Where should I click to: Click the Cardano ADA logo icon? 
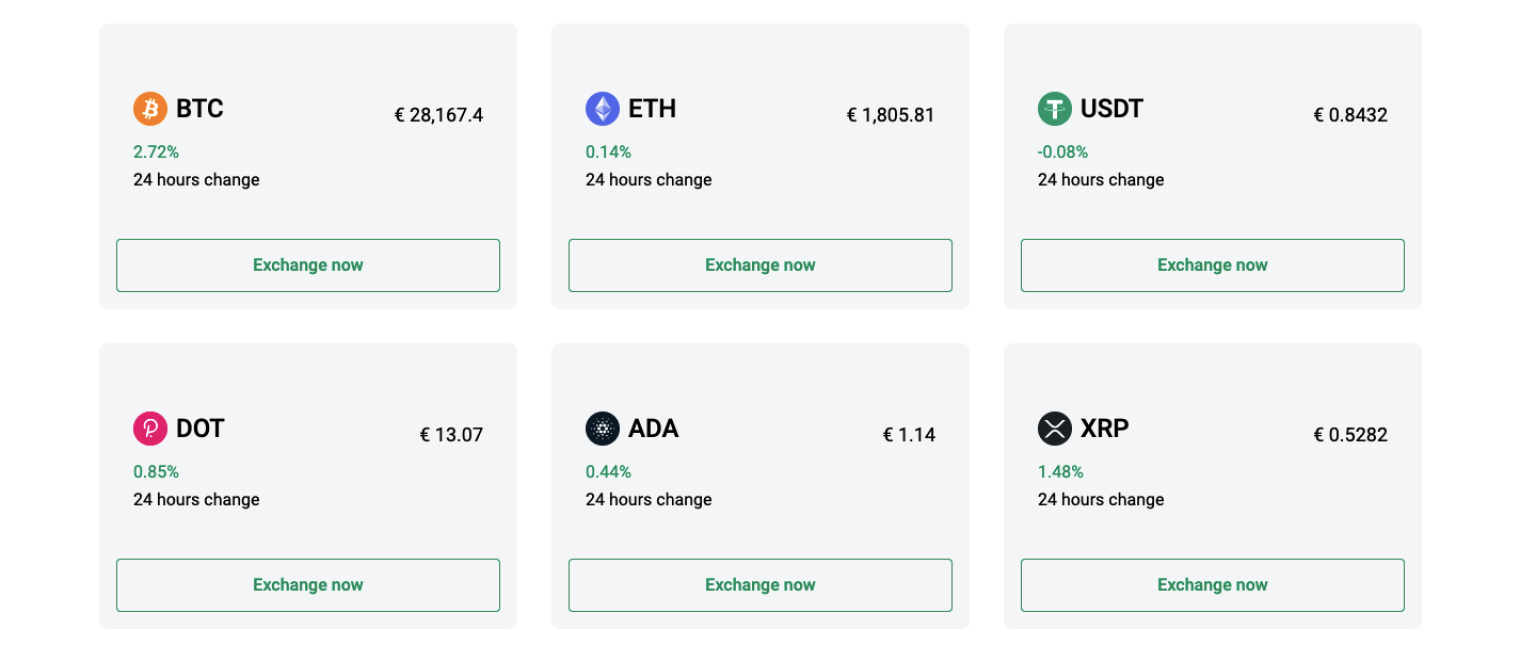click(602, 428)
